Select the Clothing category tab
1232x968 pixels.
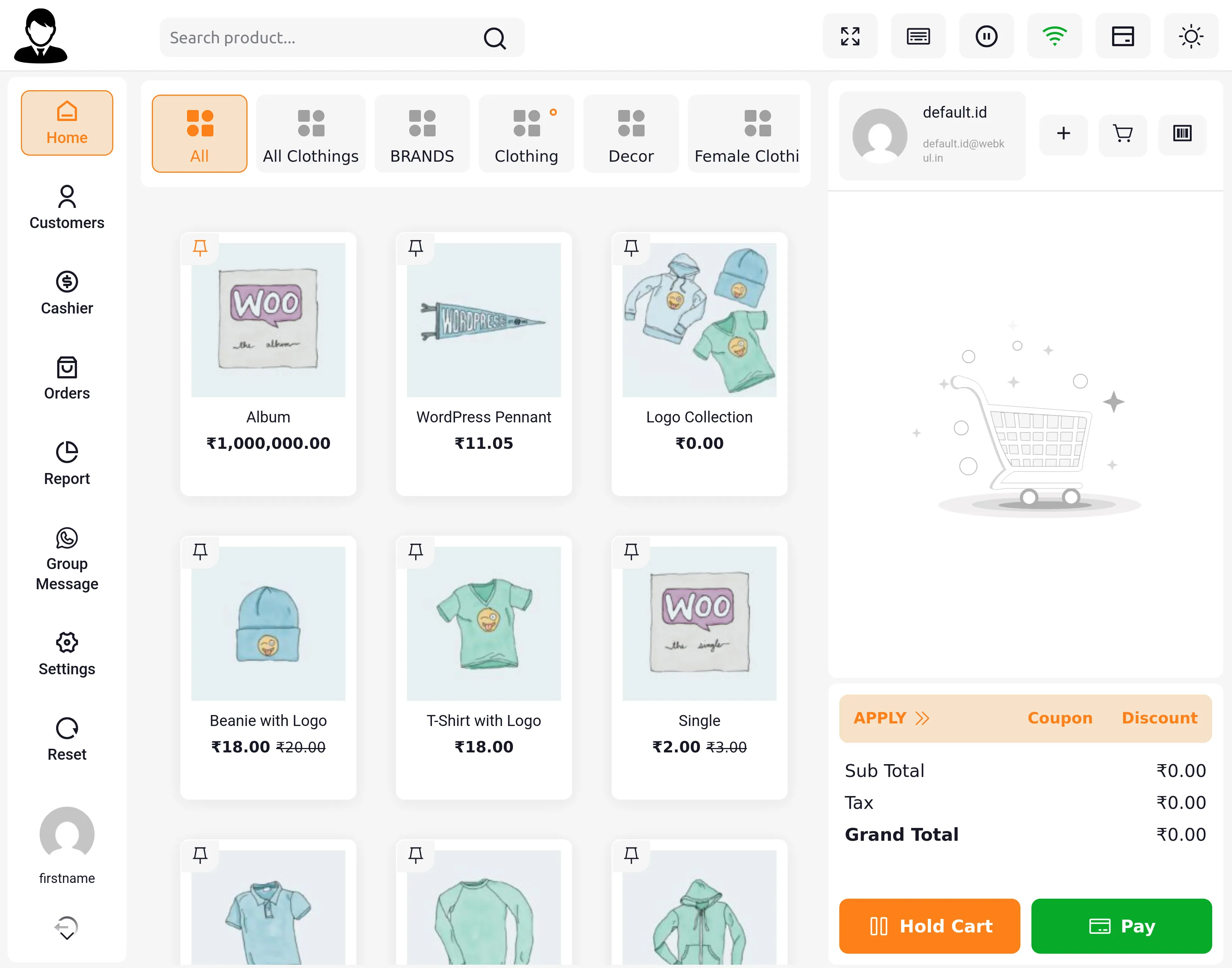[526, 134]
